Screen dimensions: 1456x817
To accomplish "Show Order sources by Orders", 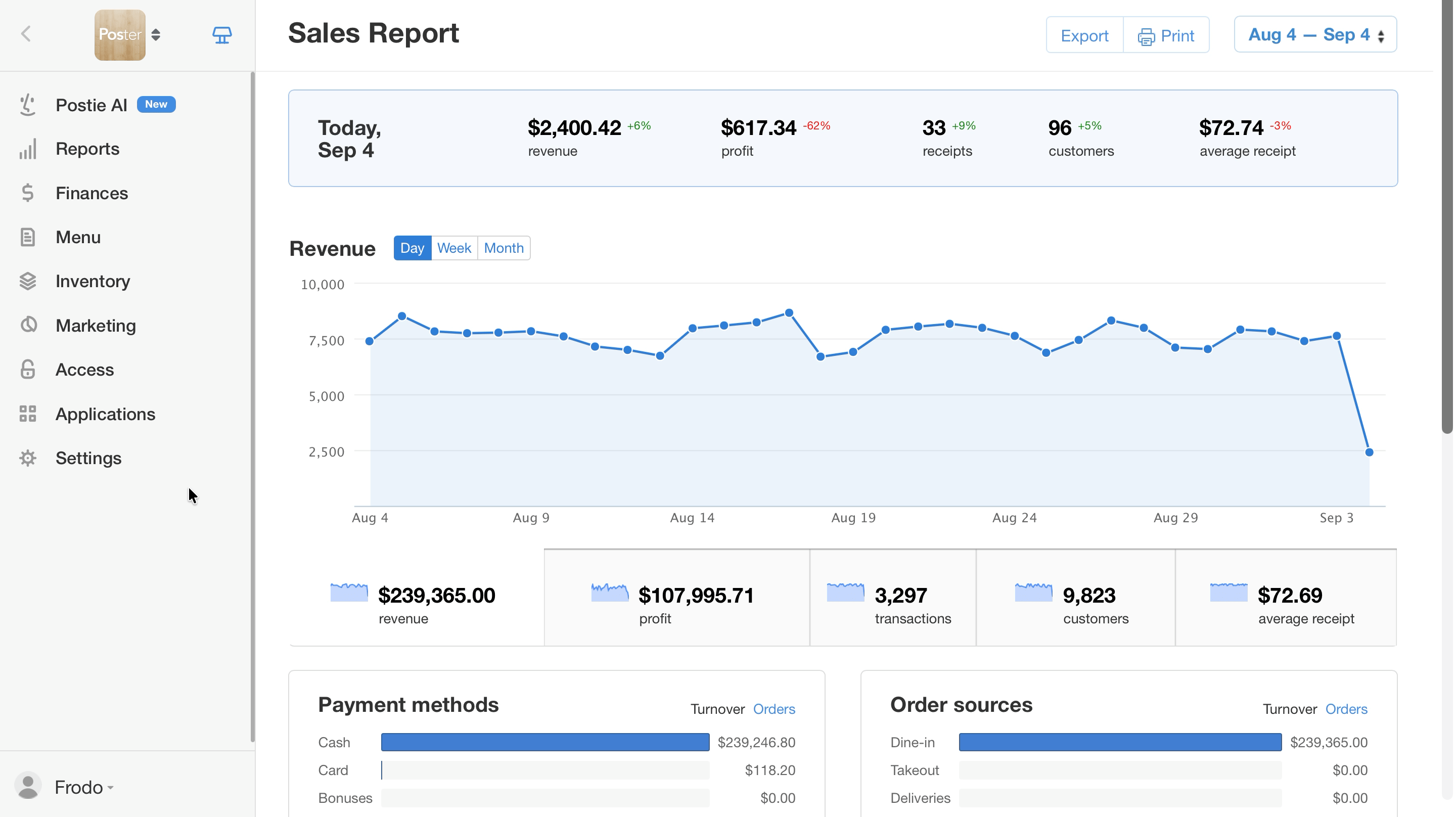I will [x=1346, y=709].
